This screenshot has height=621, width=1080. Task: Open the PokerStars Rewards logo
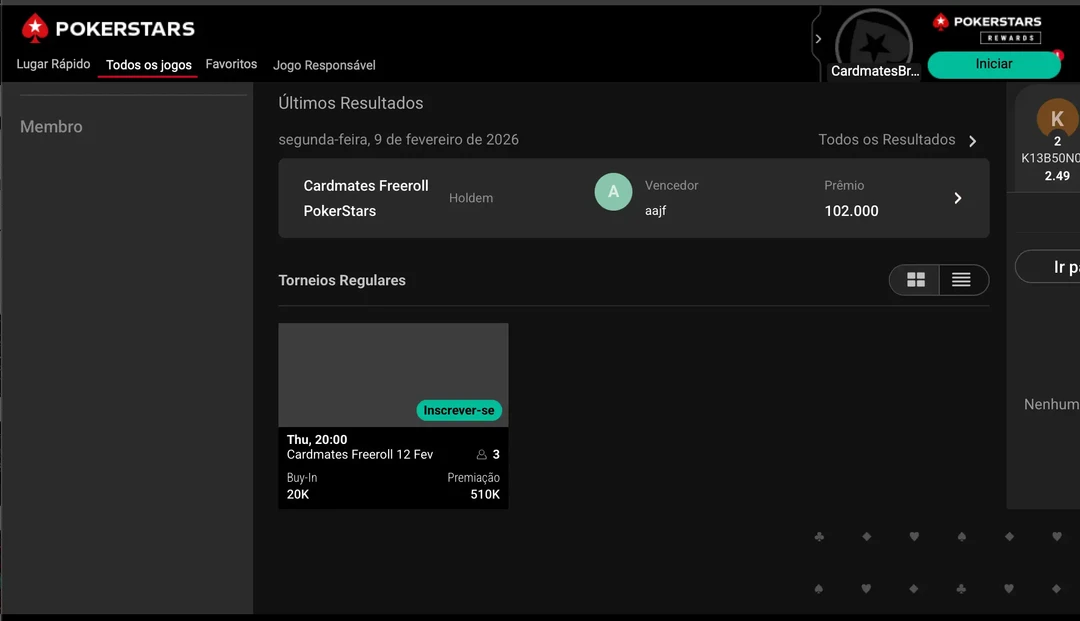[986, 28]
